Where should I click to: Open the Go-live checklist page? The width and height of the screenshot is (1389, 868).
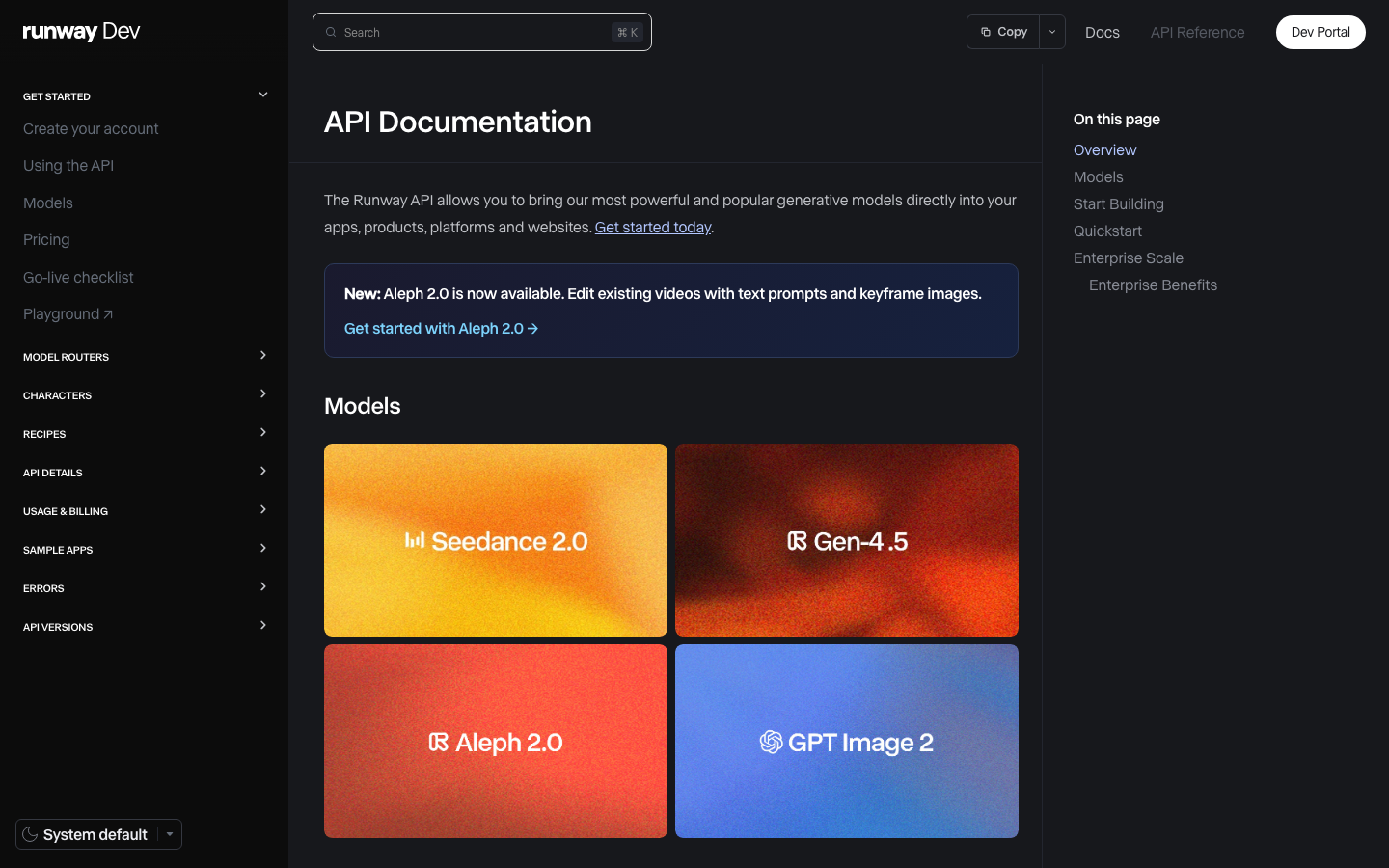(78, 277)
